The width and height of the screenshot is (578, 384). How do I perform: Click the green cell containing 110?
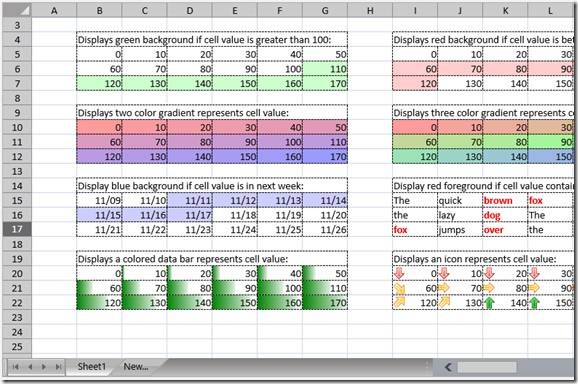tap(325, 69)
